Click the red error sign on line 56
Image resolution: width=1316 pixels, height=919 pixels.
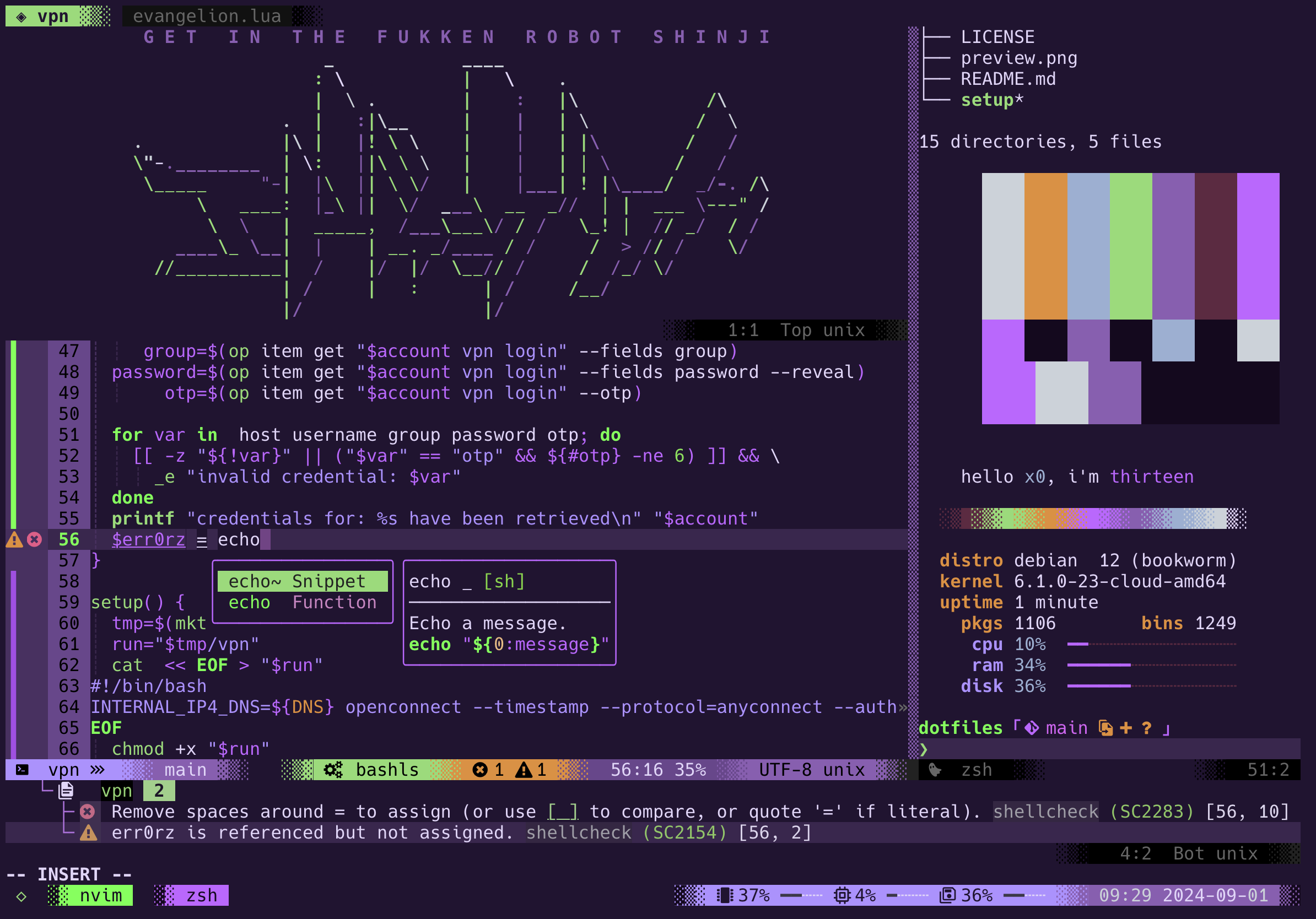pyautogui.click(x=34, y=539)
